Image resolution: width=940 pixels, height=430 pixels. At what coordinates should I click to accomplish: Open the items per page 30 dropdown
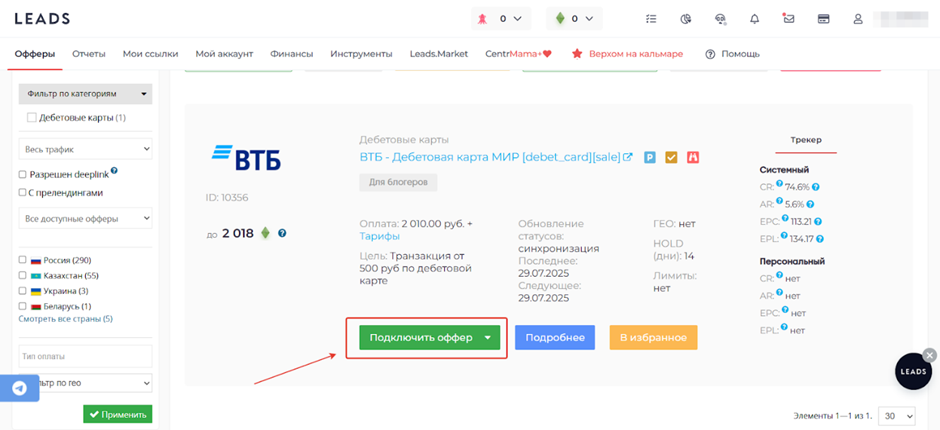click(897, 415)
